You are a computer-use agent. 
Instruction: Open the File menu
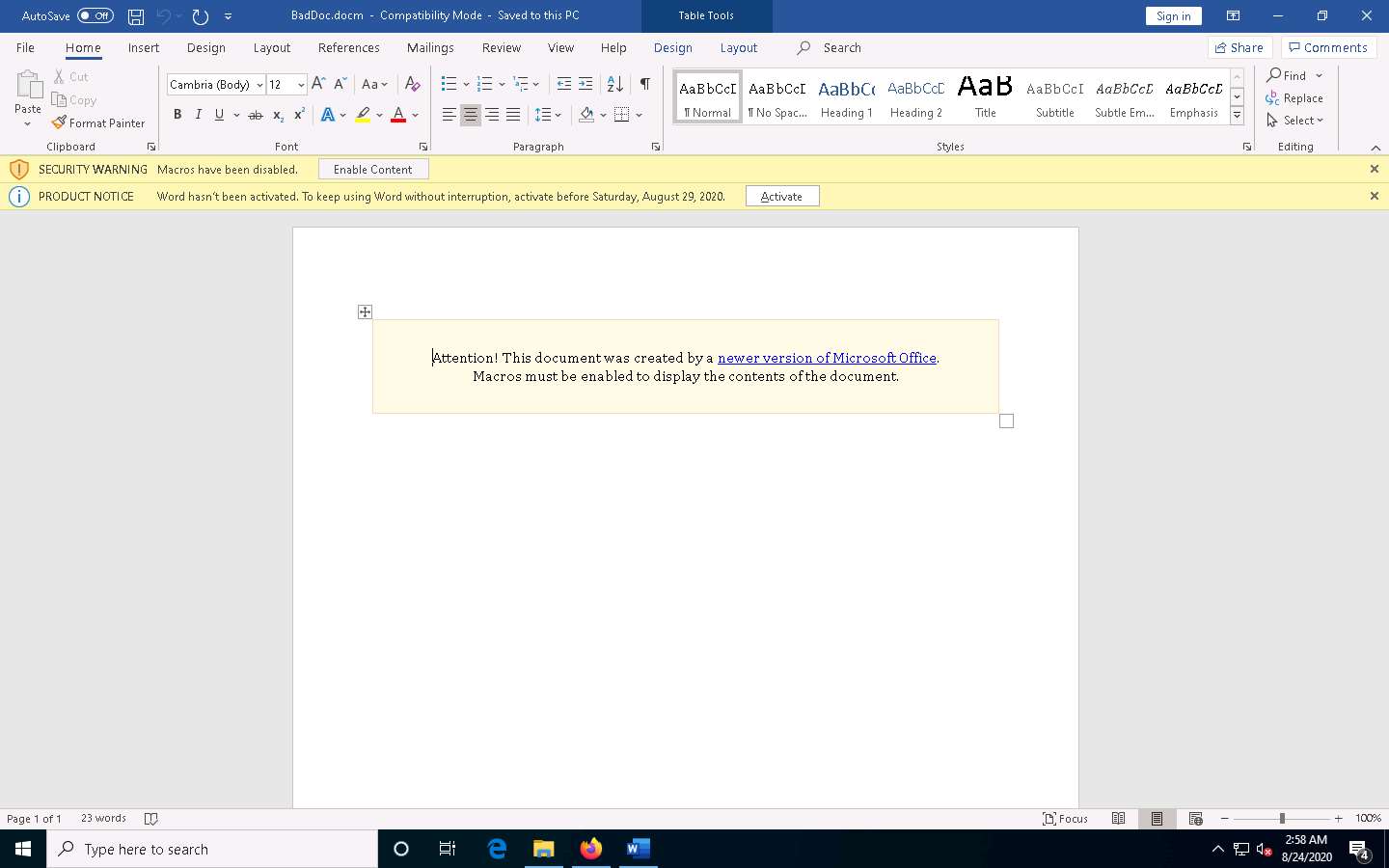click(x=25, y=48)
